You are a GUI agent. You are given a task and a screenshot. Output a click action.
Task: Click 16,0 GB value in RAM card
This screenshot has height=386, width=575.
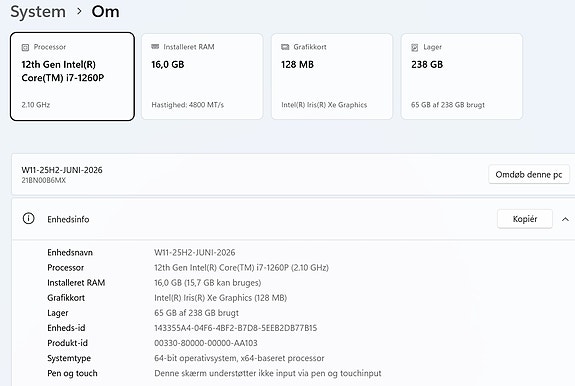click(168, 65)
